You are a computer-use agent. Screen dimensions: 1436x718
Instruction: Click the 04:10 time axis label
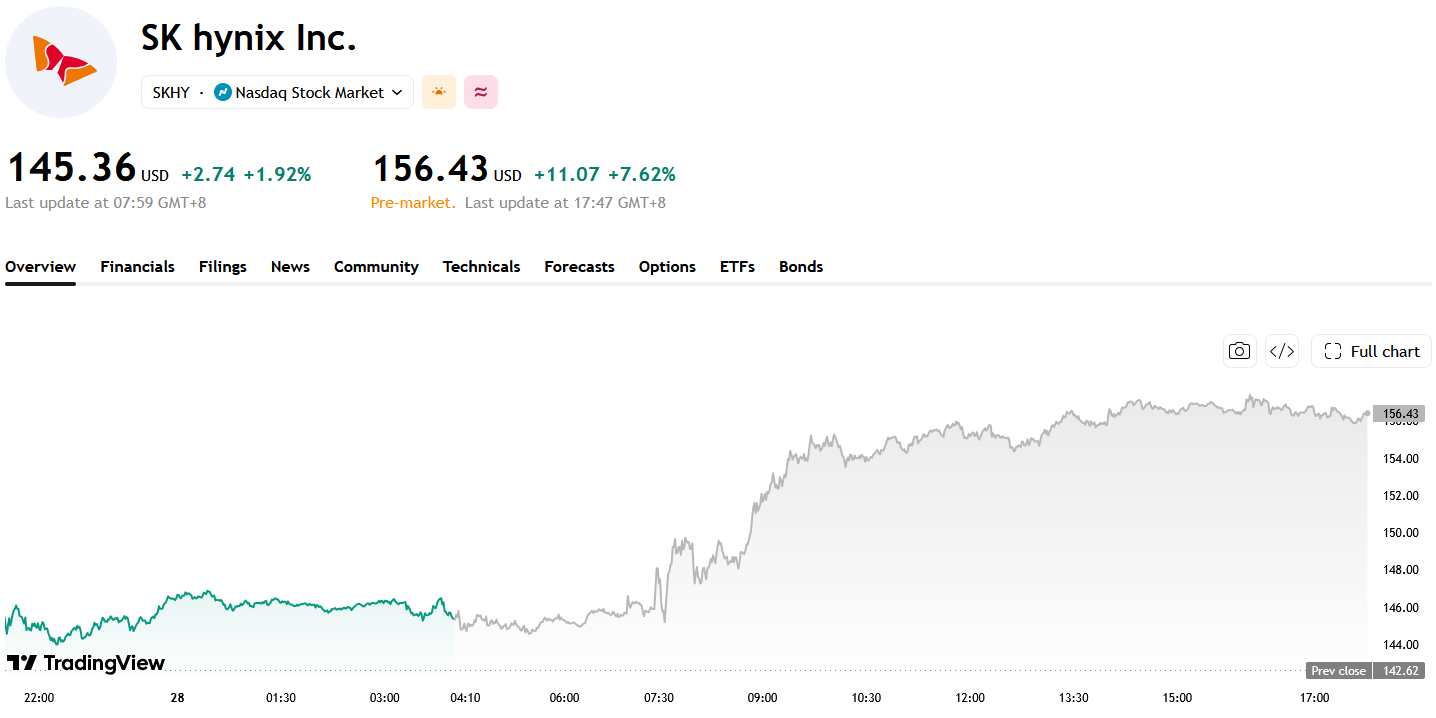pos(465,698)
